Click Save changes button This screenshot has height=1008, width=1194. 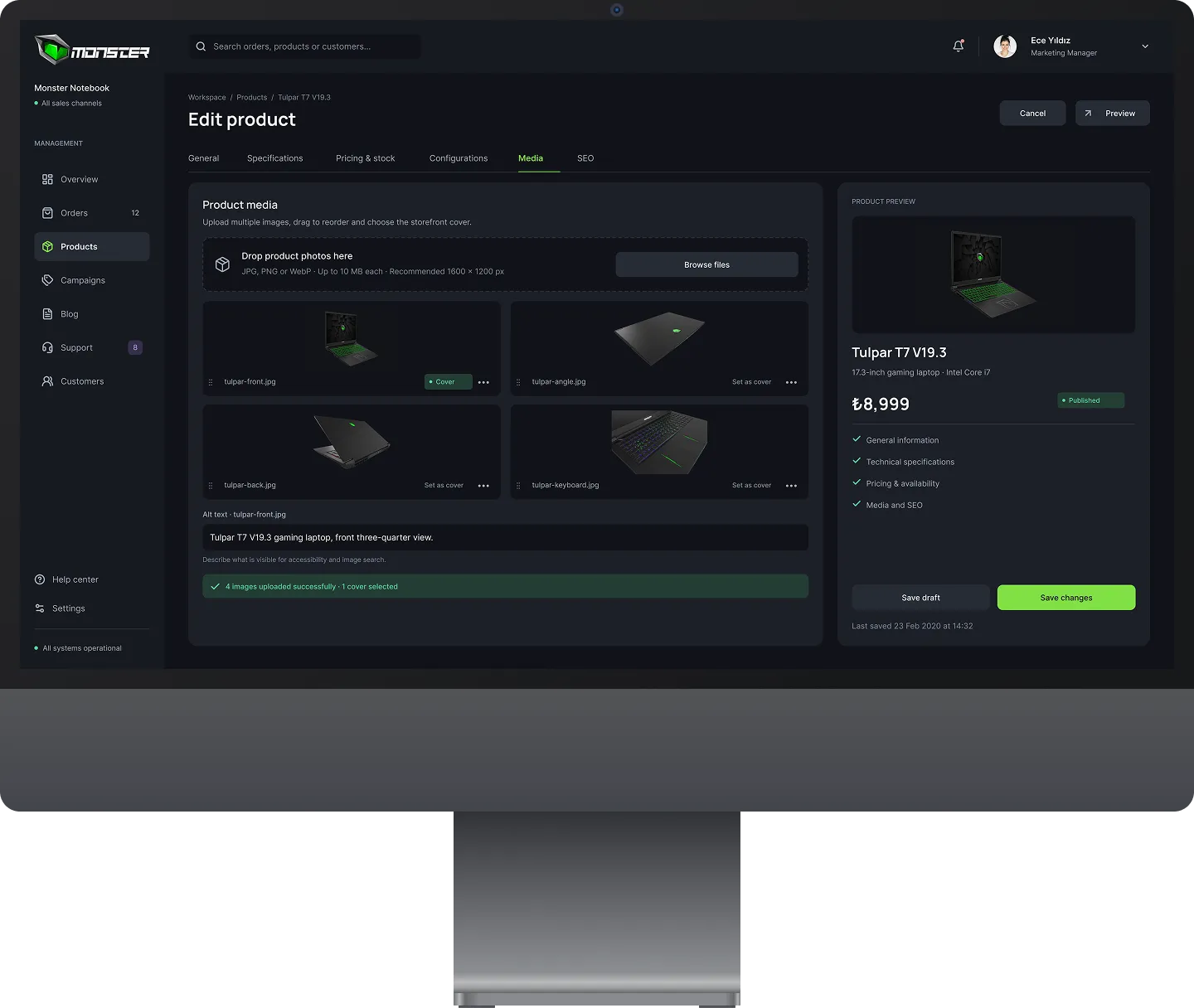1066,598
